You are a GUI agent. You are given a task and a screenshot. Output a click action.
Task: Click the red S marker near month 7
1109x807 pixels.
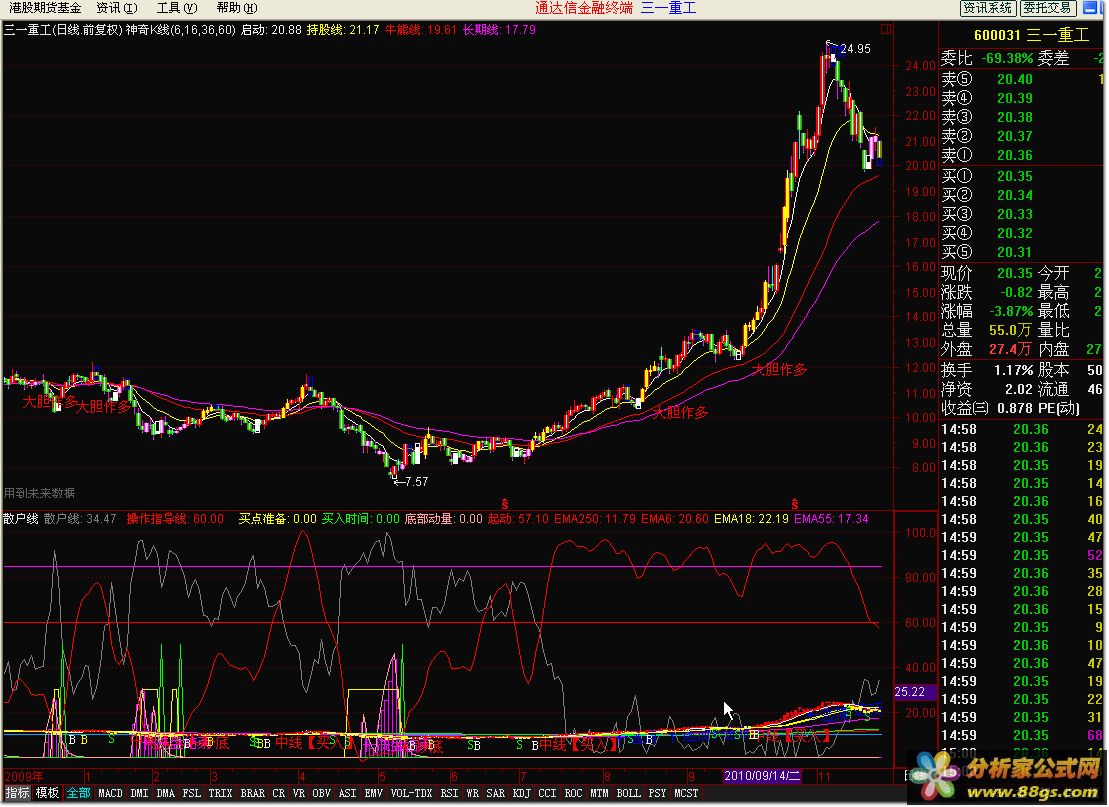pos(504,504)
